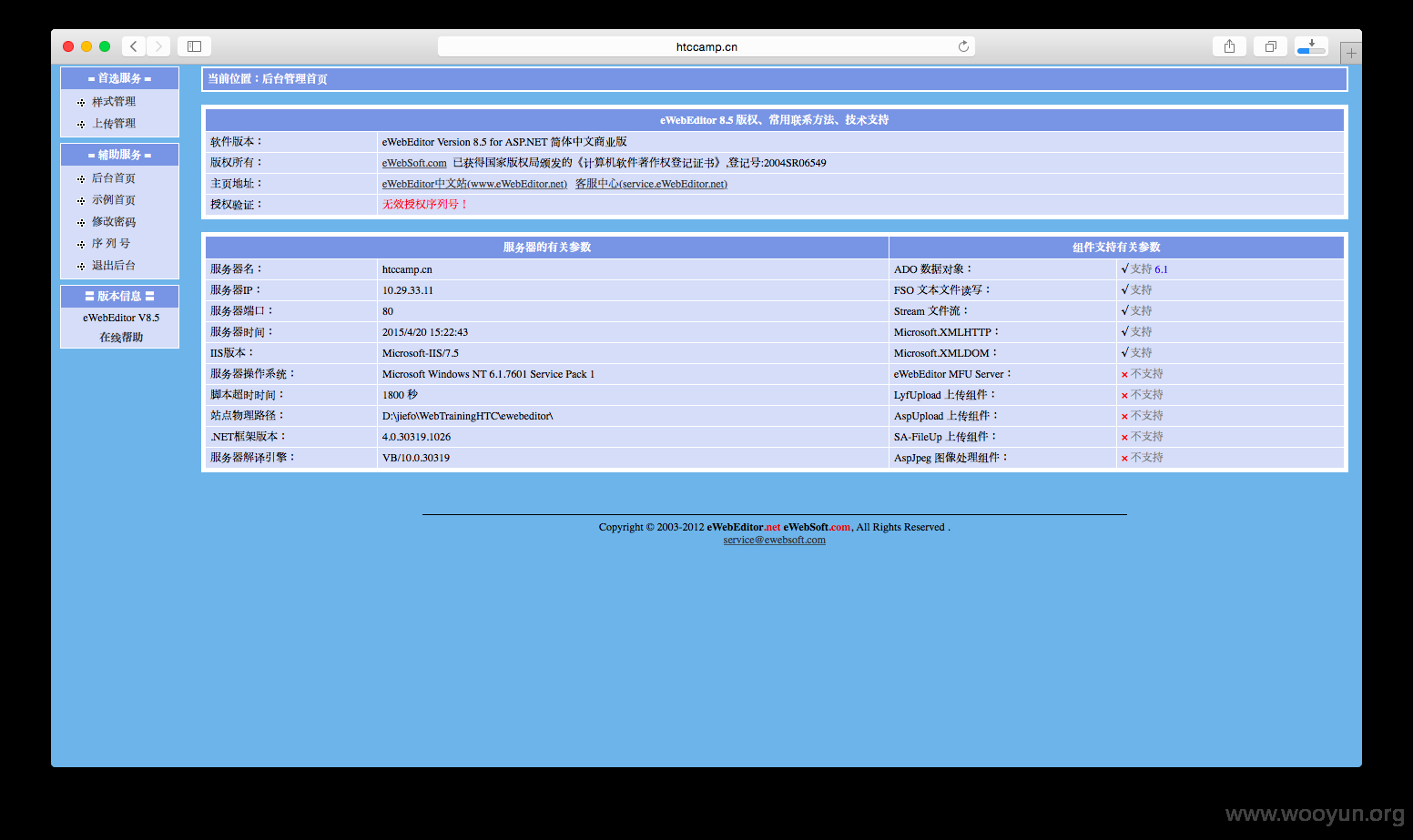Click IIS version Microsoft-IIS/7.5 value
The height and width of the screenshot is (840, 1413).
pos(421,353)
